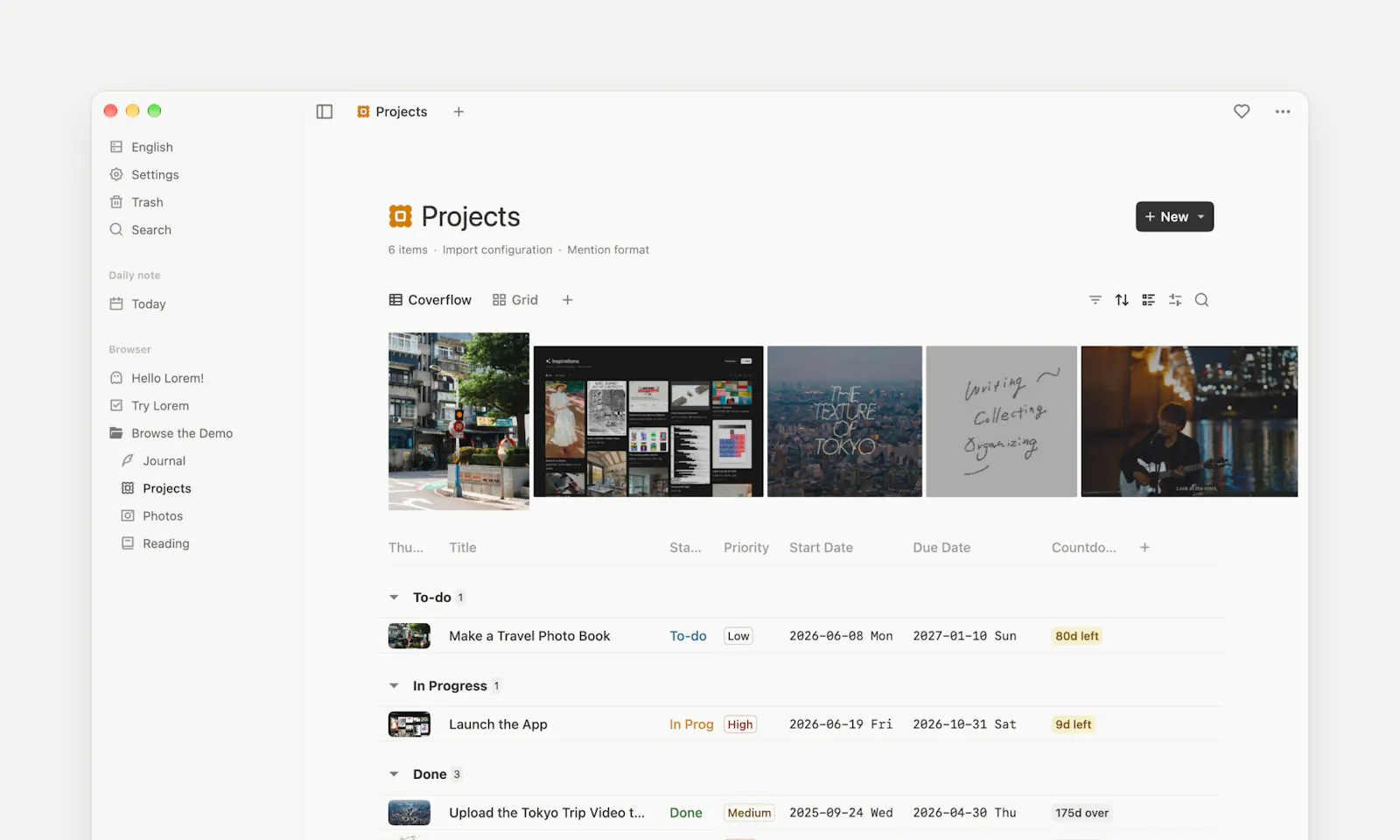Open Photos in the sidebar tree
Viewport: 1400px width, 840px height.
click(152, 516)
